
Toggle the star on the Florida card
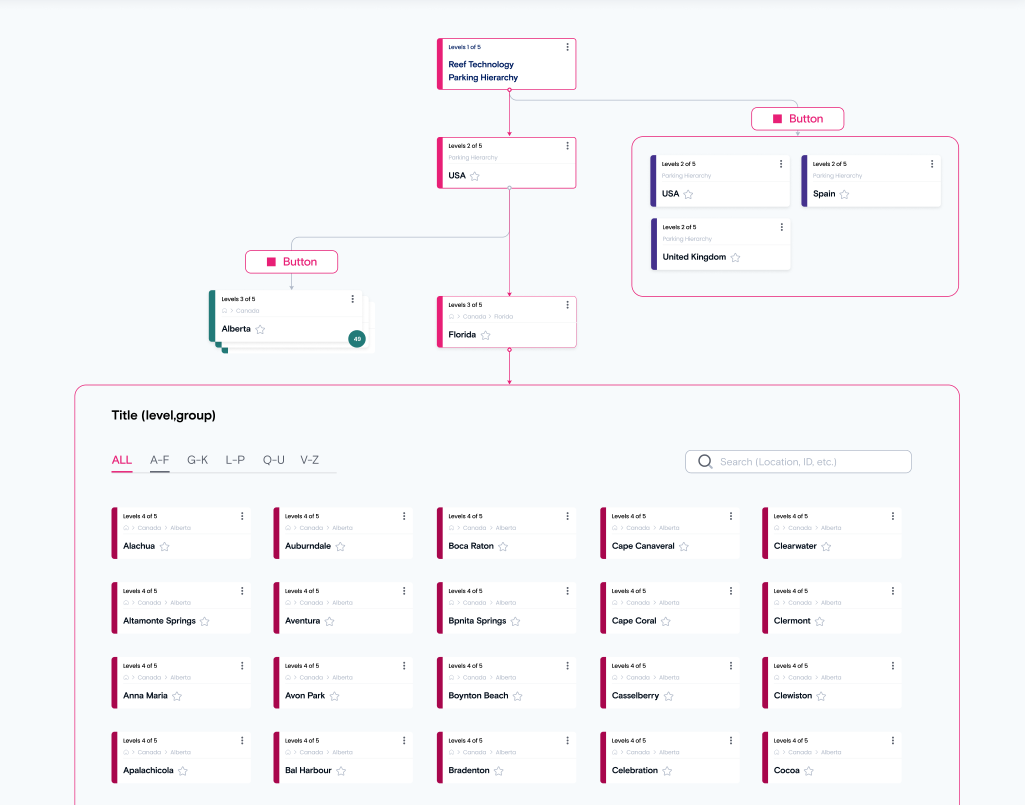pos(486,335)
